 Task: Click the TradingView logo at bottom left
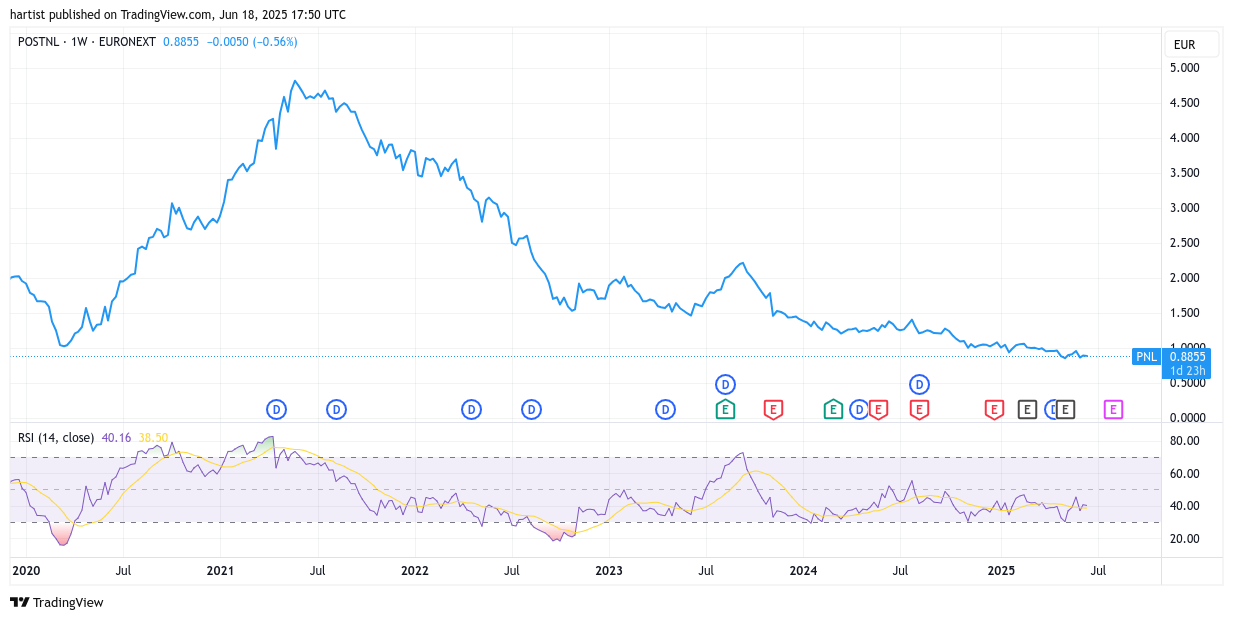[x=57, y=602]
